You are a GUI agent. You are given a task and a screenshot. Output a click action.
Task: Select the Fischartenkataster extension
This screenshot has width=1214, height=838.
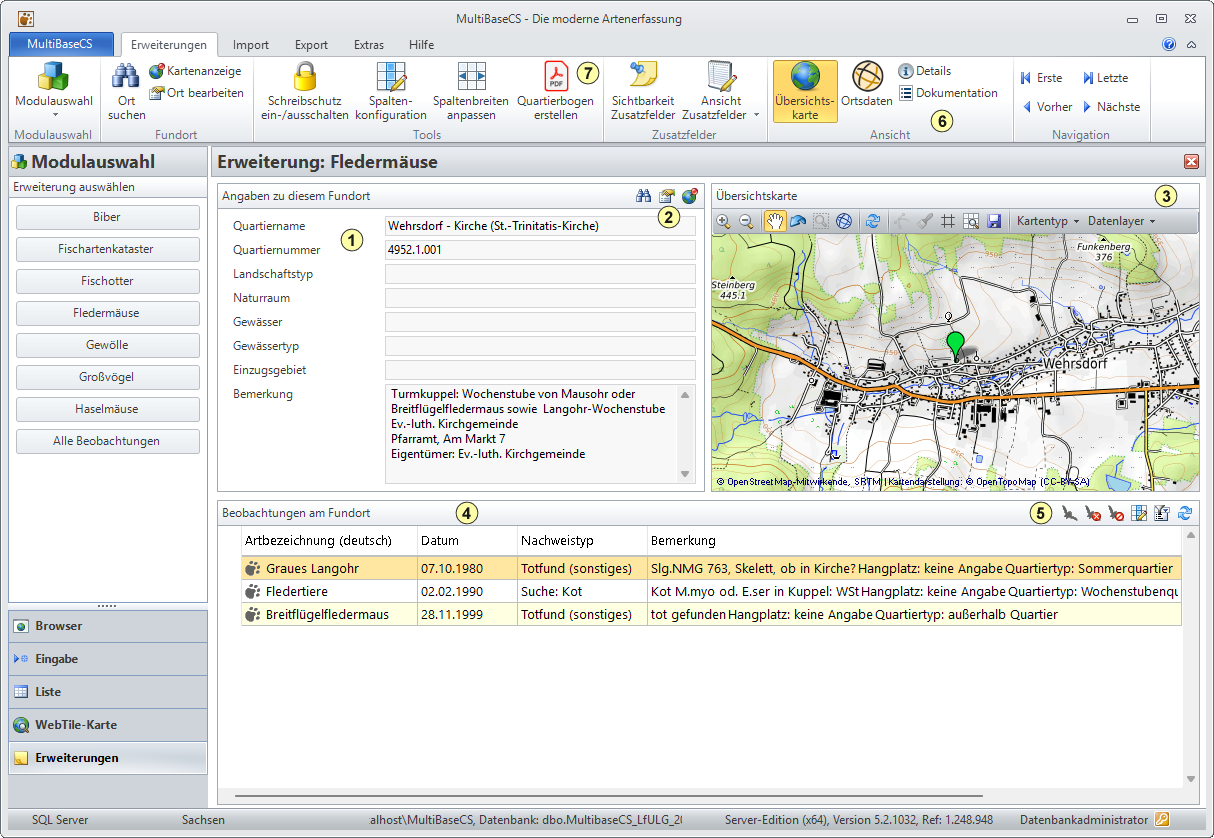[x=108, y=249]
